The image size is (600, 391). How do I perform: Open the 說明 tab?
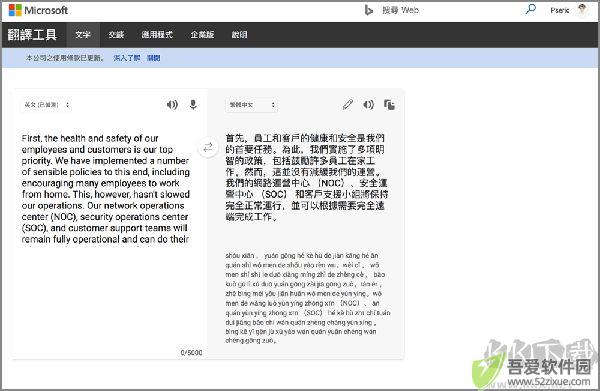click(x=239, y=35)
